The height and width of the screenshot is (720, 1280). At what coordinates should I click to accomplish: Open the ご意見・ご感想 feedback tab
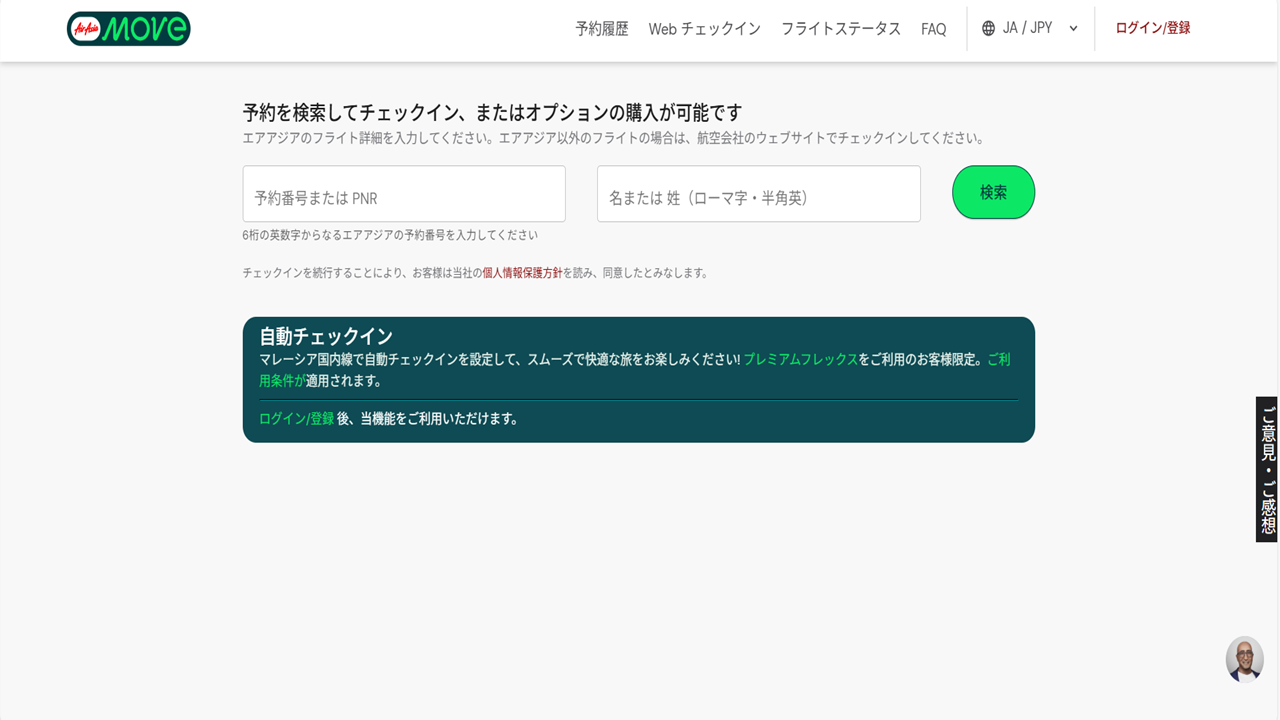click(1267, 469)
